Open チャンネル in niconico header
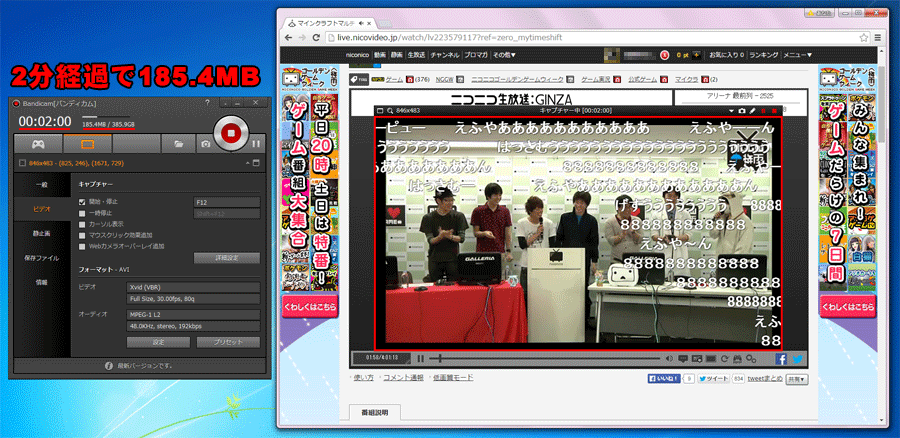The width and height of the screenshot is (900, 438). pyautogui.click(x=445, y=55)
